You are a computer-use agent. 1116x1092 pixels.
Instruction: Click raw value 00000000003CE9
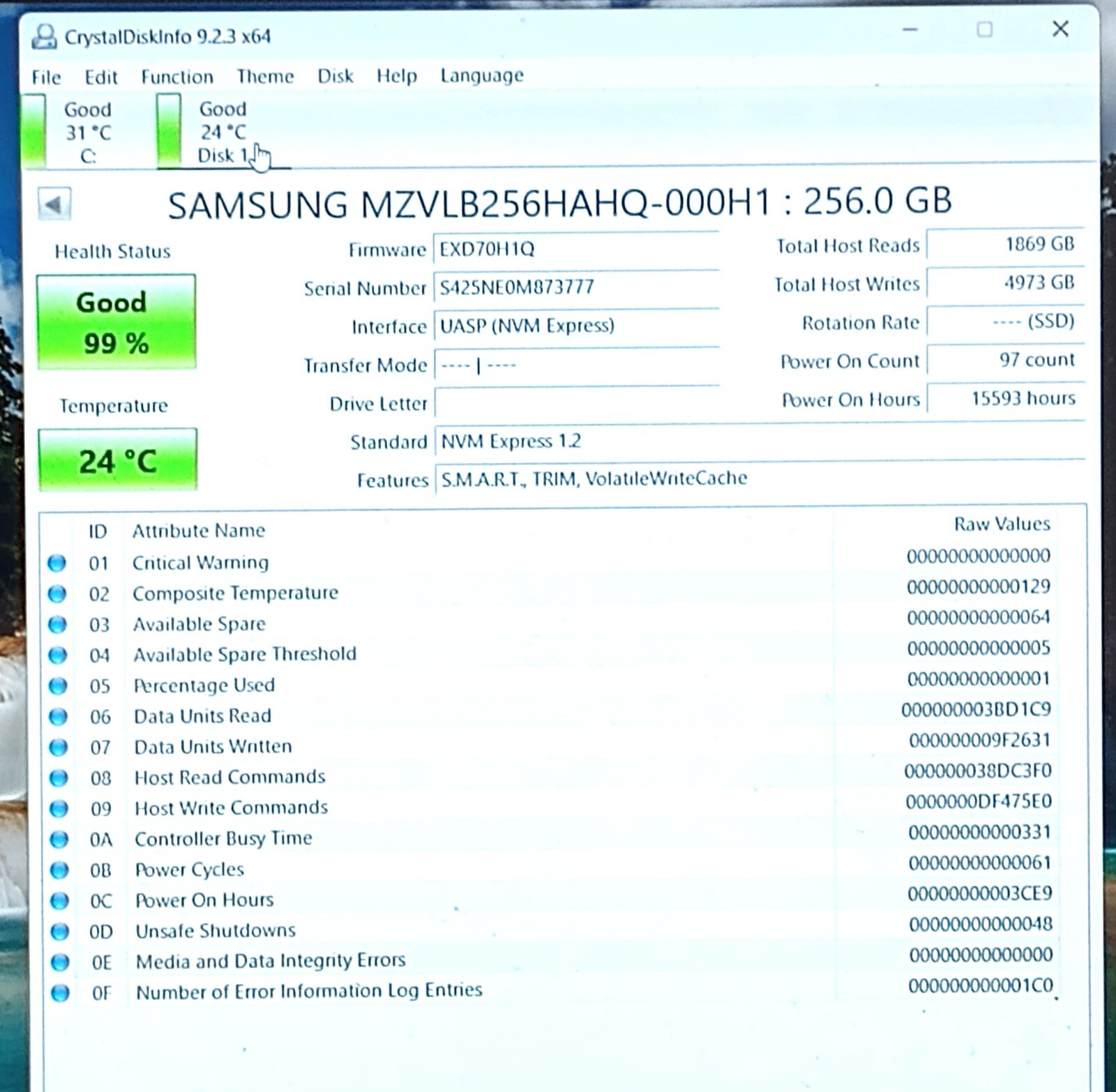pyautogui.click(x=980, y=893)
